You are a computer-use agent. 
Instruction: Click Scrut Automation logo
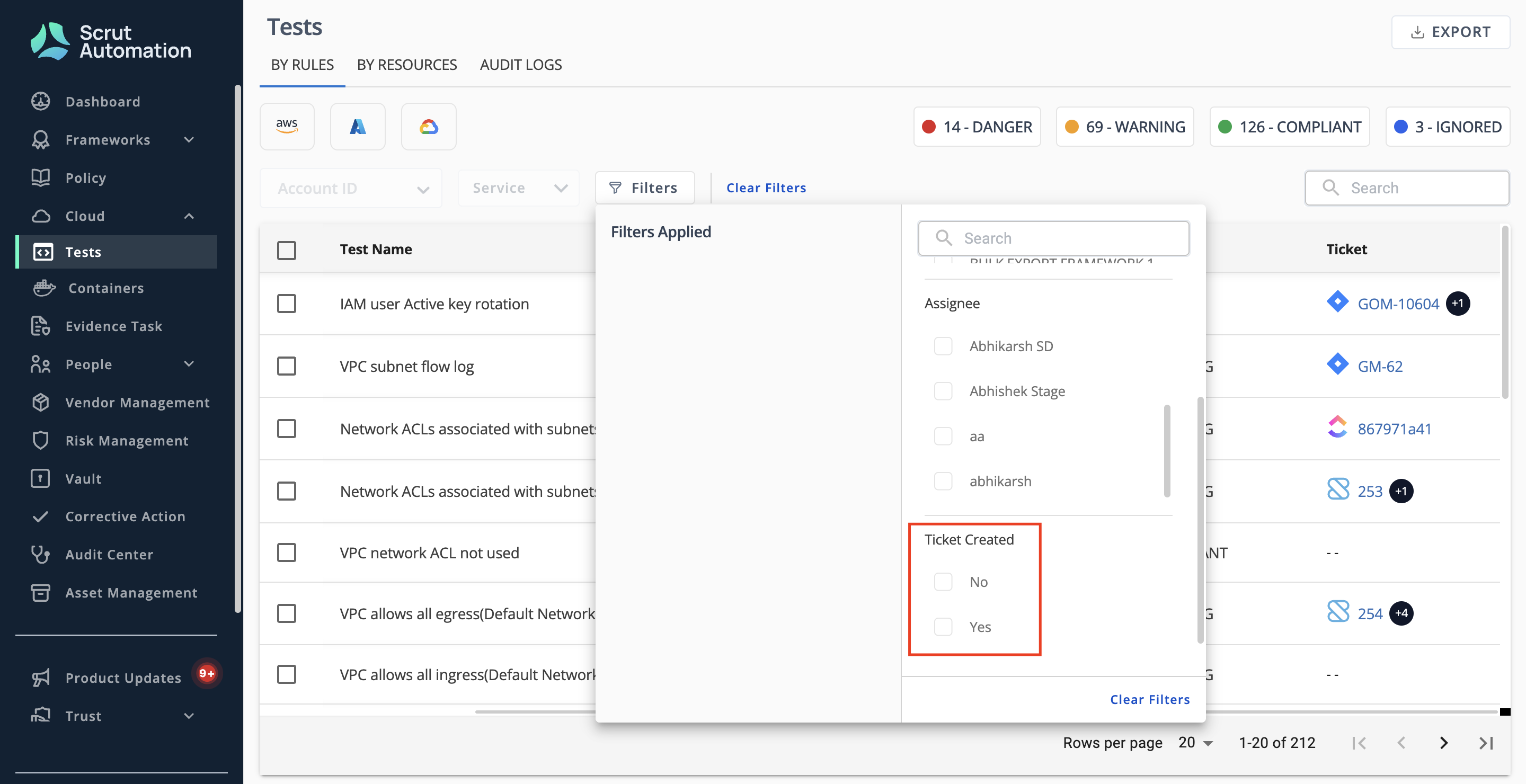point(111,41)
